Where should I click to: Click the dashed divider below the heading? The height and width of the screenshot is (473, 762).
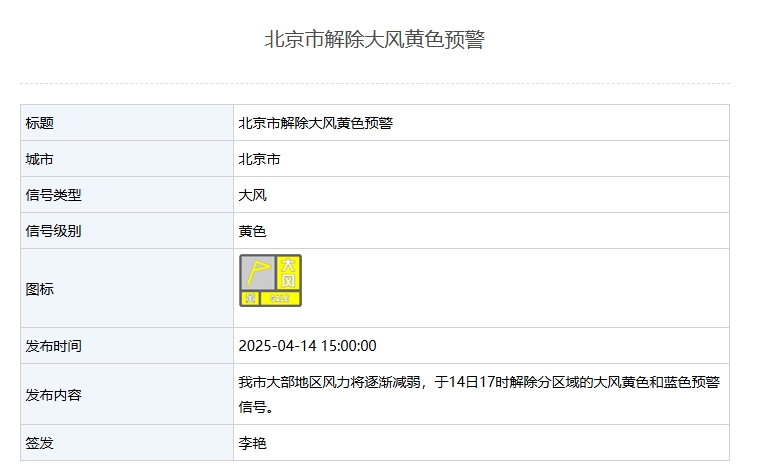(x=374, y=83)
